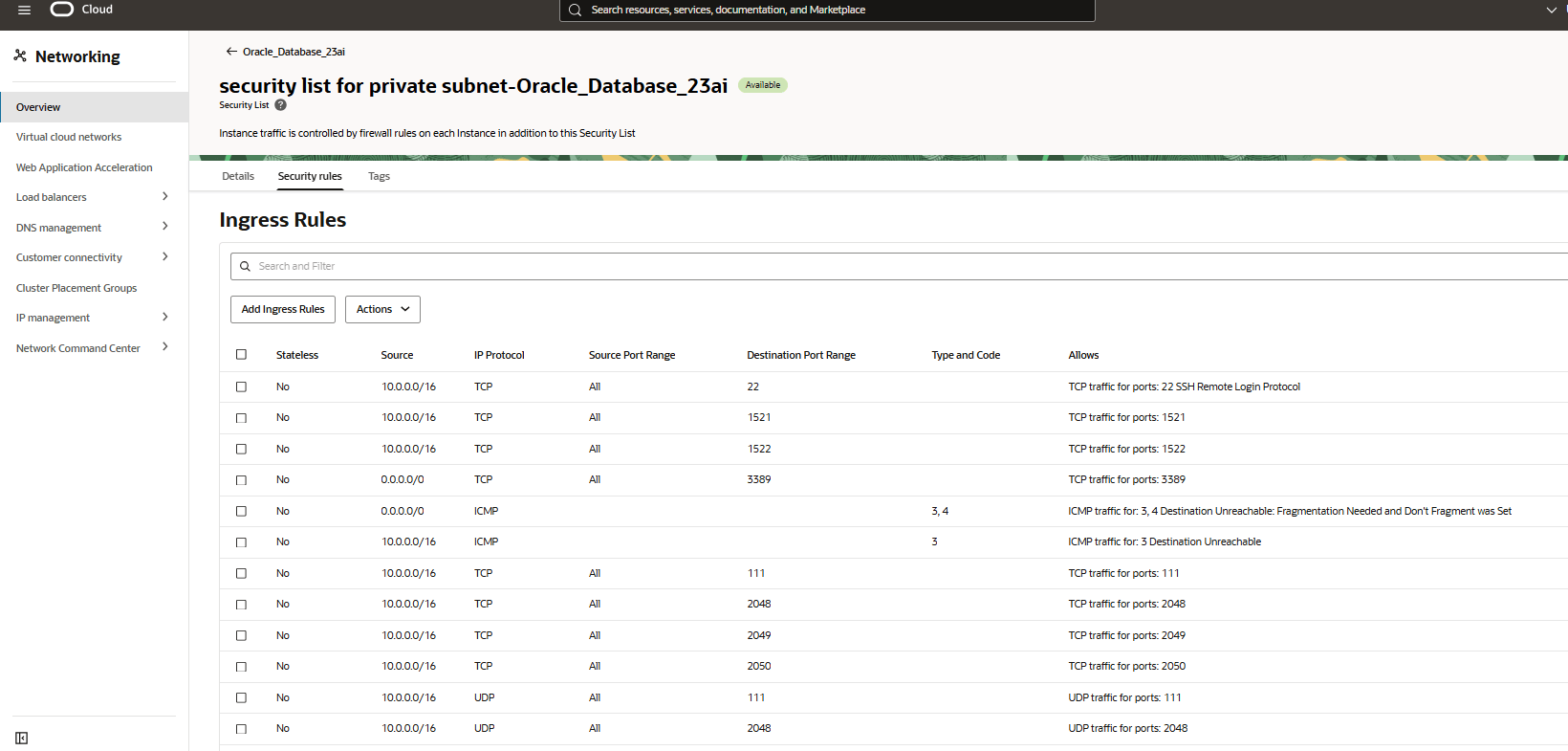Screen dimensions: 1568x751
Task: Click the Networking service icon
Action: 20,55
